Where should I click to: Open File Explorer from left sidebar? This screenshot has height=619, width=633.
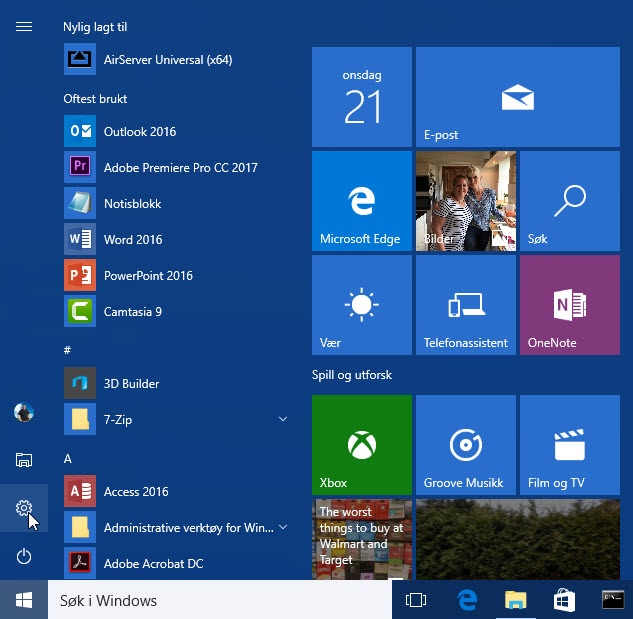coord(24,460)
